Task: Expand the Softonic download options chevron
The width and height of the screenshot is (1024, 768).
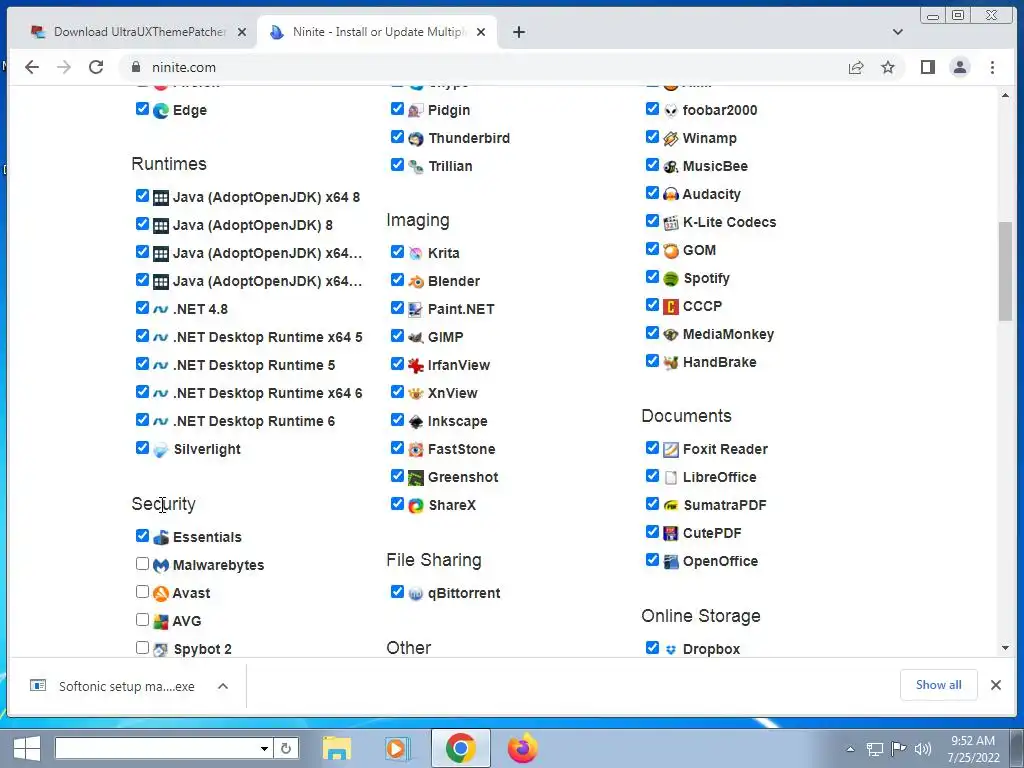Action: coord(223,686)
